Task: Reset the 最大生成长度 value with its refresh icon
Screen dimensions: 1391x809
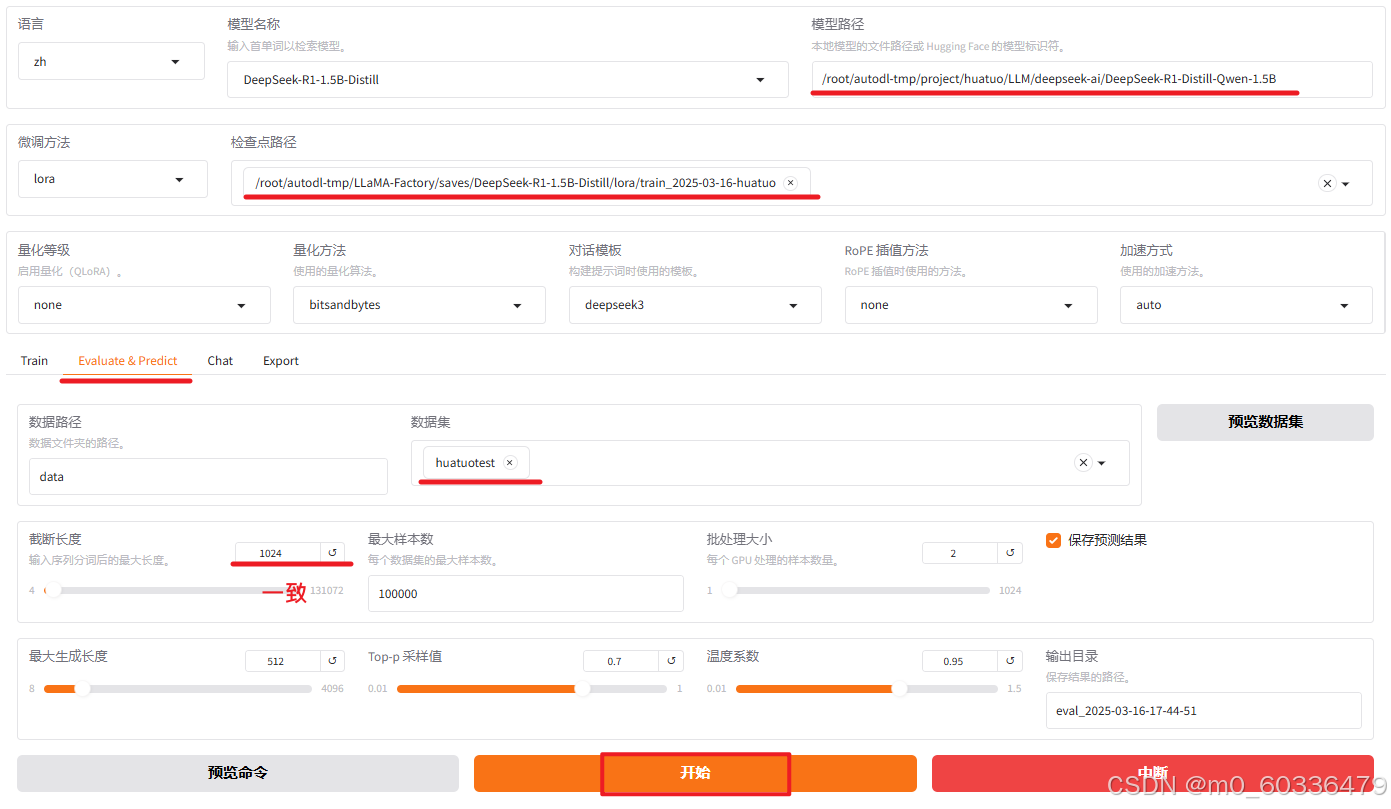Action: [333, 661]
